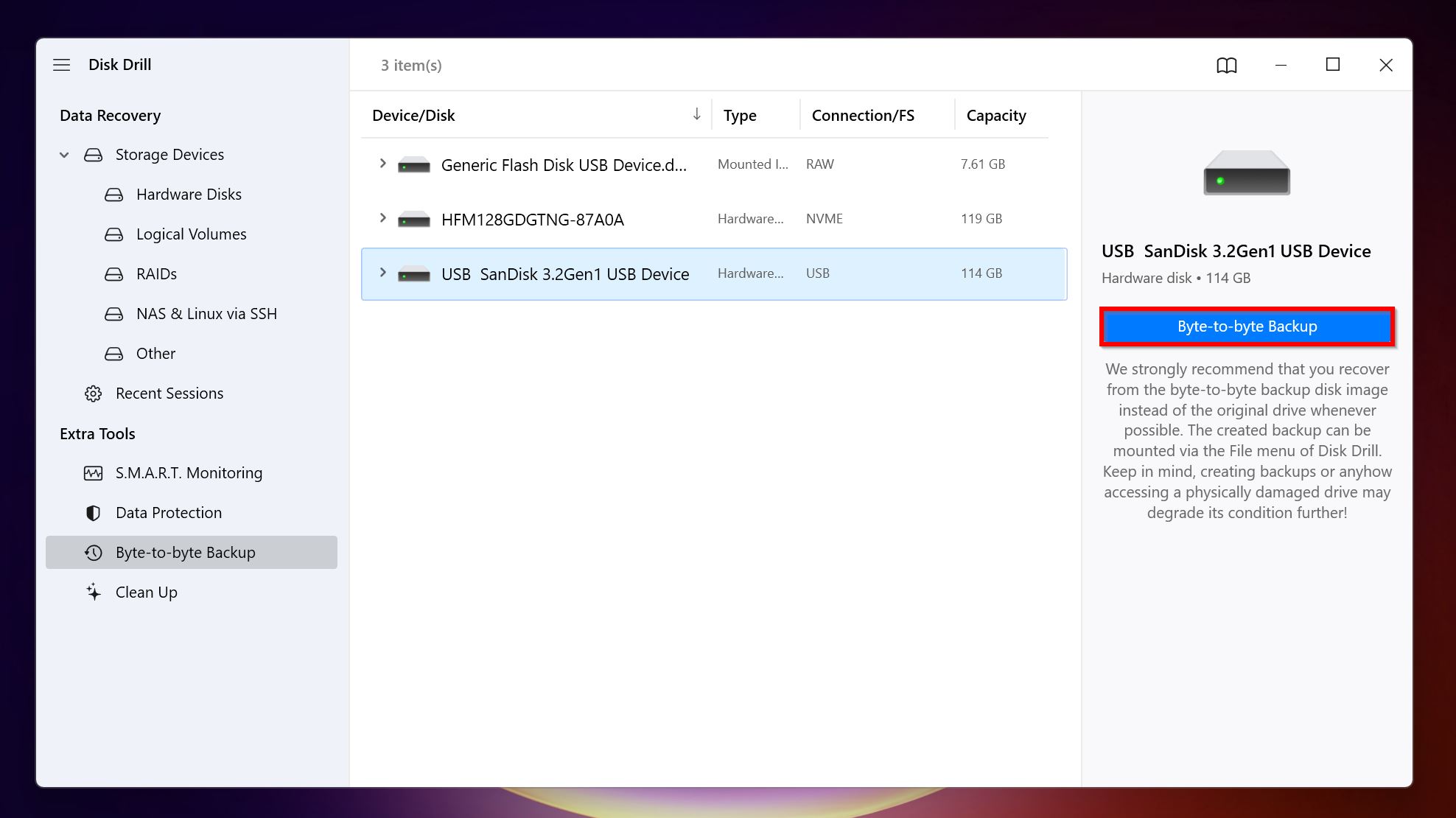Expand the USB SanDisk 3.2Gen1 device row
1456x818 pixels.
382,273
